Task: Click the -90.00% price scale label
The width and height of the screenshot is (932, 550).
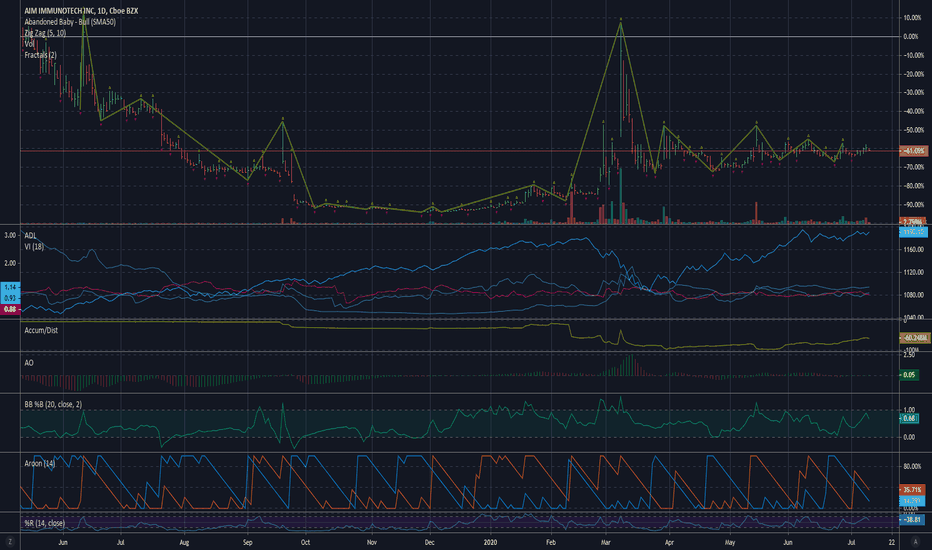Action: [x=914, y=205]
